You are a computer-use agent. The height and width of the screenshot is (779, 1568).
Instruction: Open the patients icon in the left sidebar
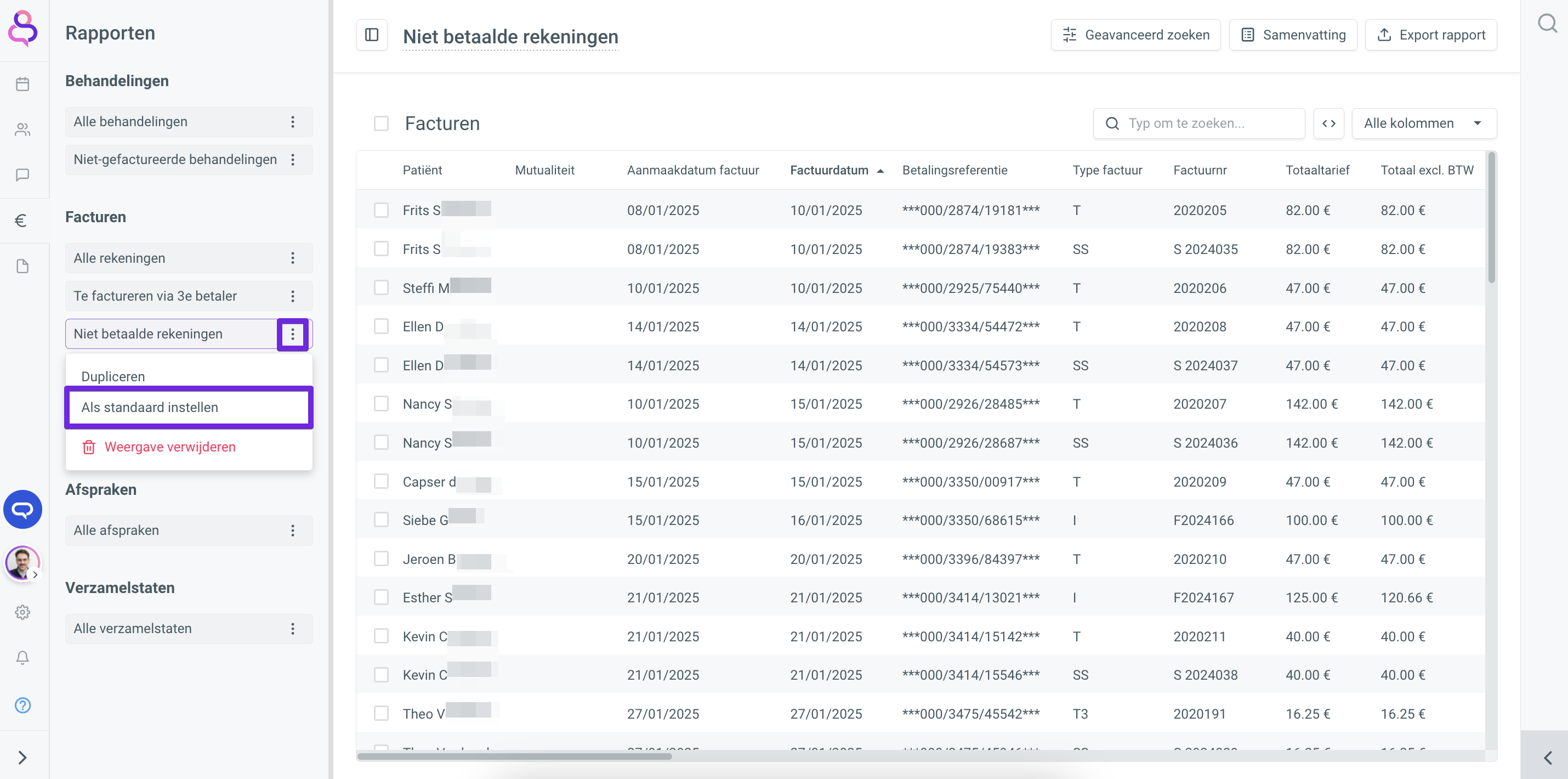point(22,129)
